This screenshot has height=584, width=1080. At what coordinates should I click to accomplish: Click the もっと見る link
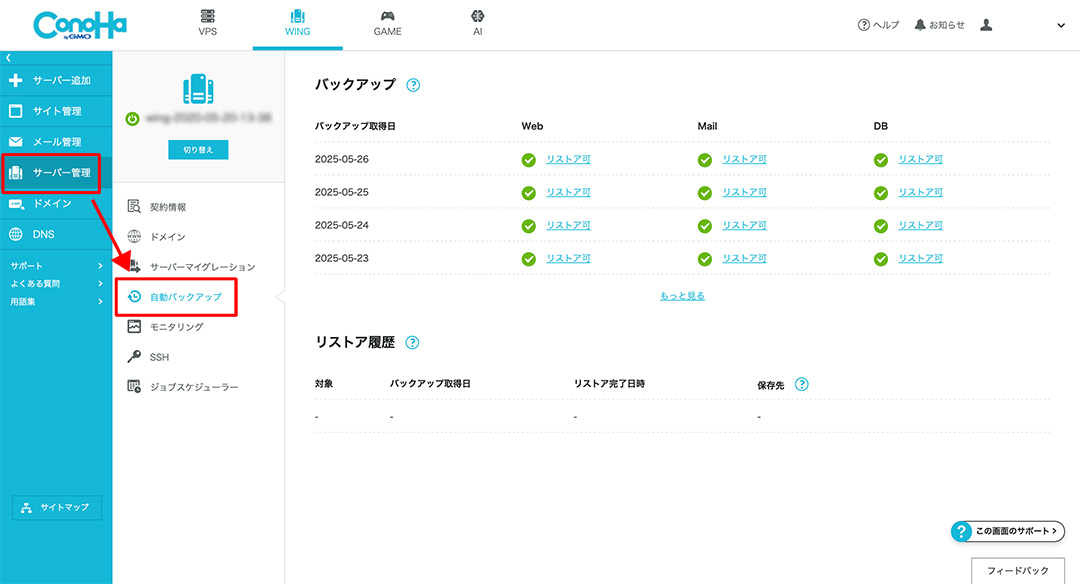(683, 295)
